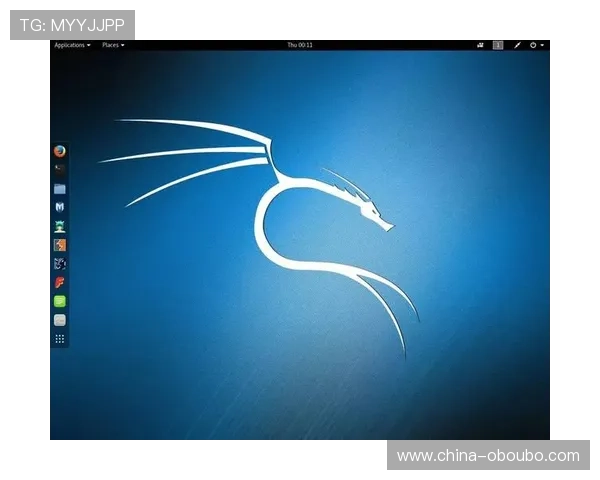Open Maltego from the dock
The width and height of the screenshot is (600, 480).
point(60,264)
